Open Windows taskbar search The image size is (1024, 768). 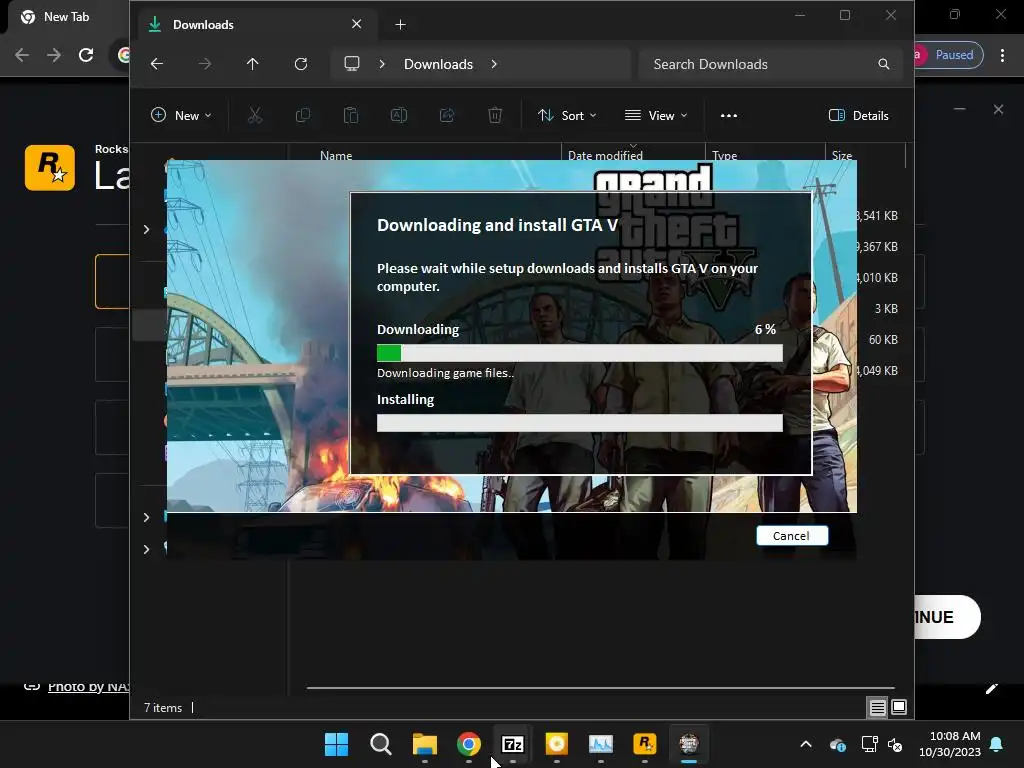(381, 744)
